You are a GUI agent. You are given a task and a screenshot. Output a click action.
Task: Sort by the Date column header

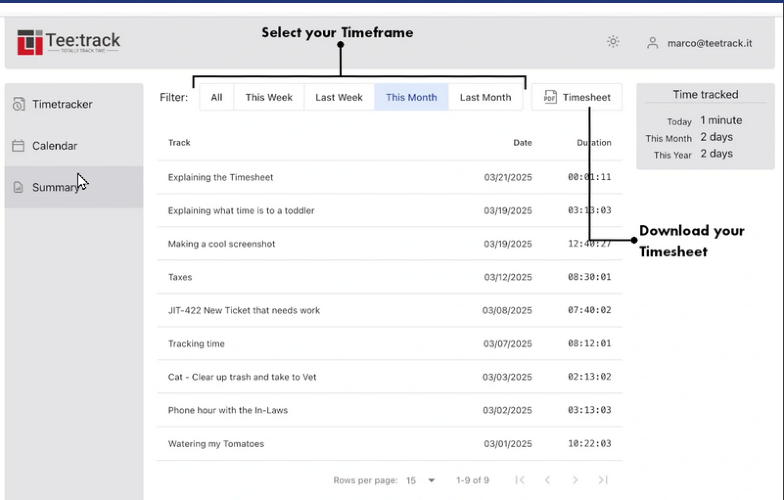coord(522,142)
